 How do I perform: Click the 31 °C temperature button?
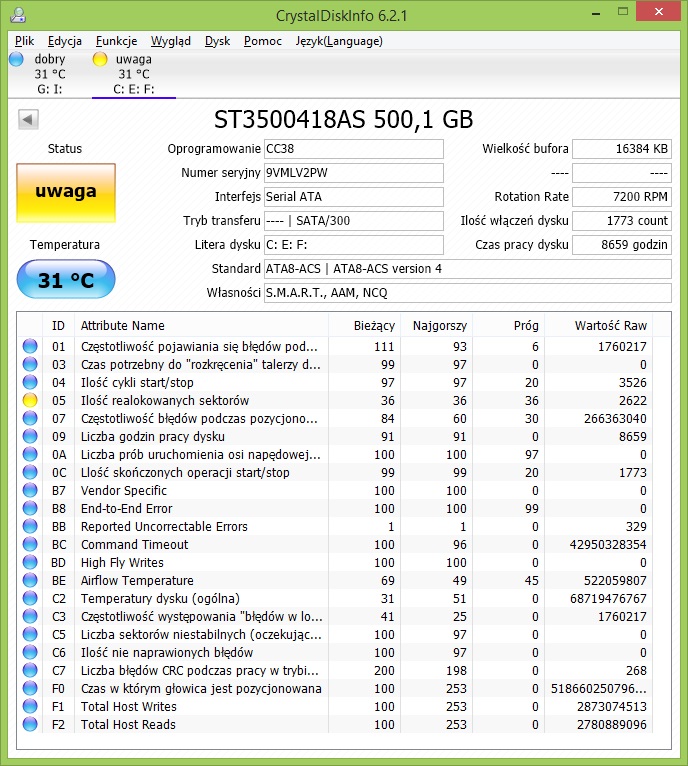click(x=66, y=279)
